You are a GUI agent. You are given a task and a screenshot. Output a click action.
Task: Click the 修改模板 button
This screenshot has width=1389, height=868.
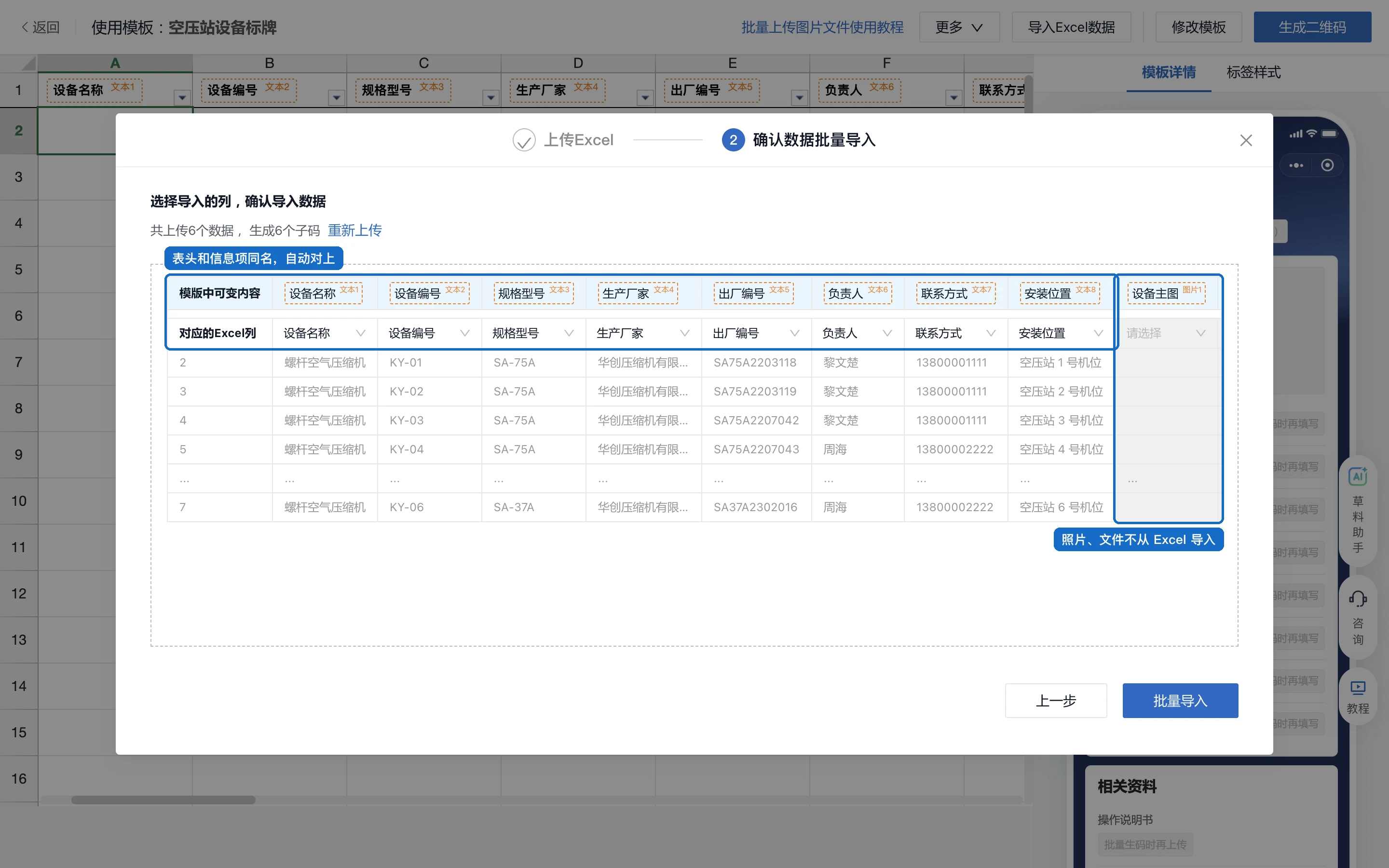click(1198, 27)
